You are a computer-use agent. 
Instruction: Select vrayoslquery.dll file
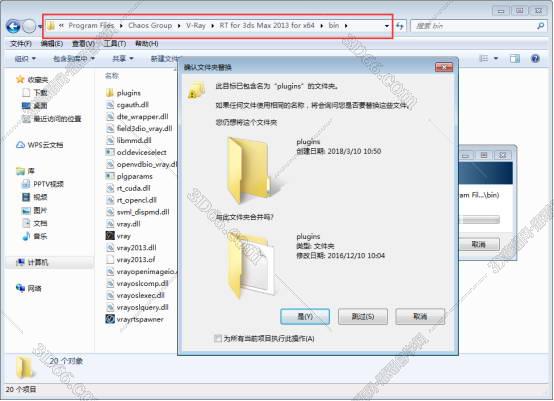coord(137,307)
